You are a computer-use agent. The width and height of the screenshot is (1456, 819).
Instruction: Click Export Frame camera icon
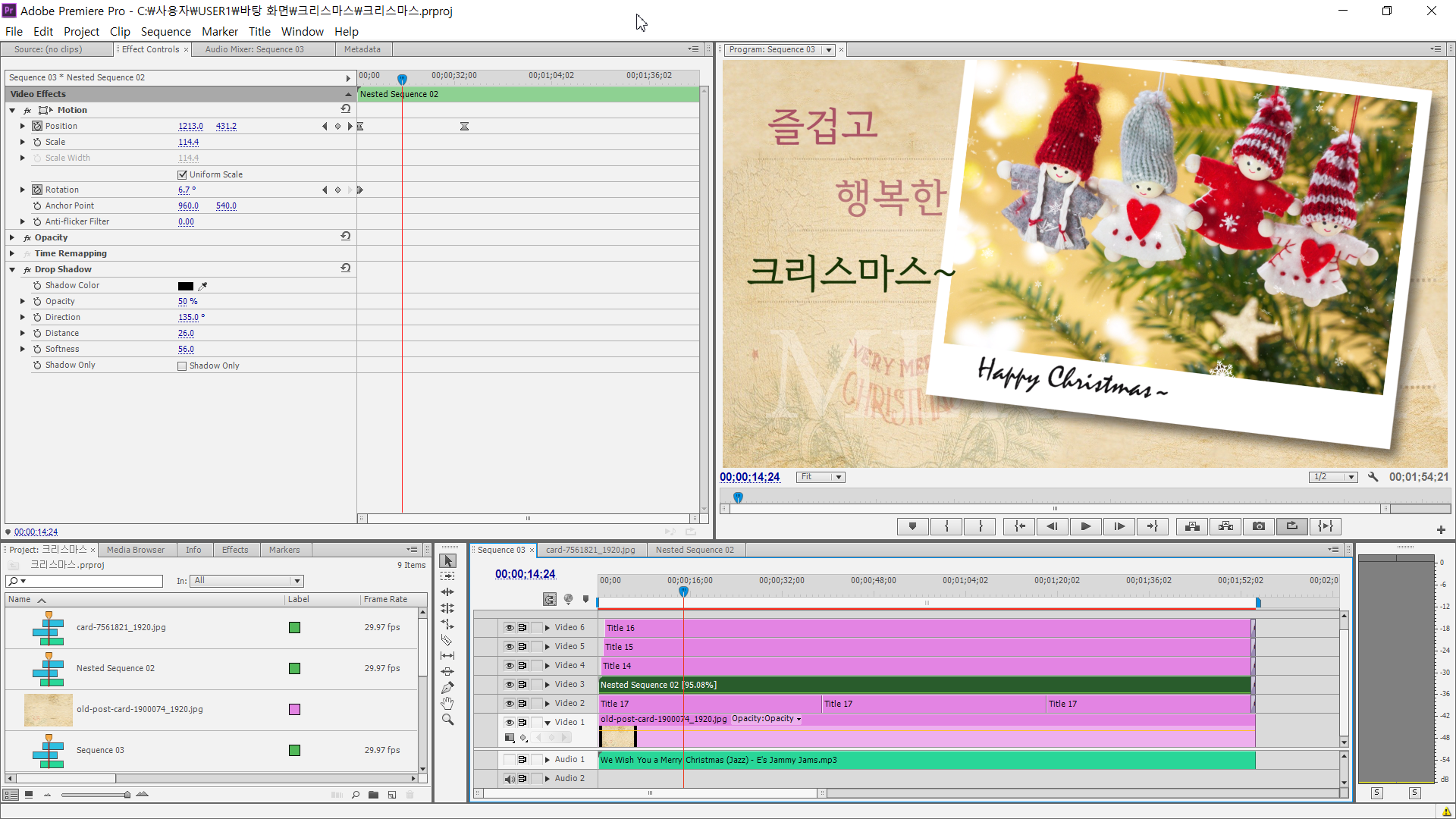pos(1259,526)
